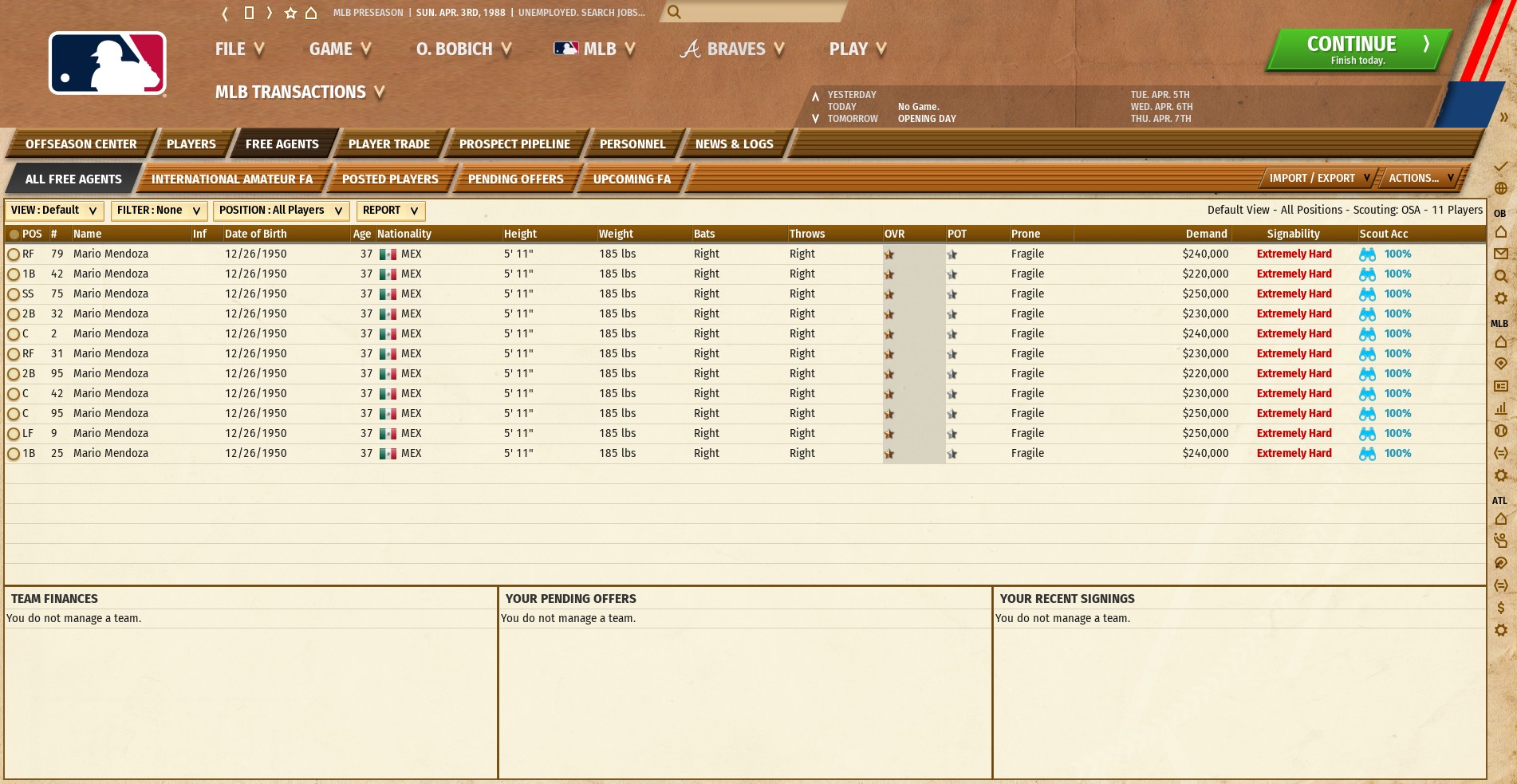Click the home icon in top bar
Screen dimensions: 1517x784
311,13
